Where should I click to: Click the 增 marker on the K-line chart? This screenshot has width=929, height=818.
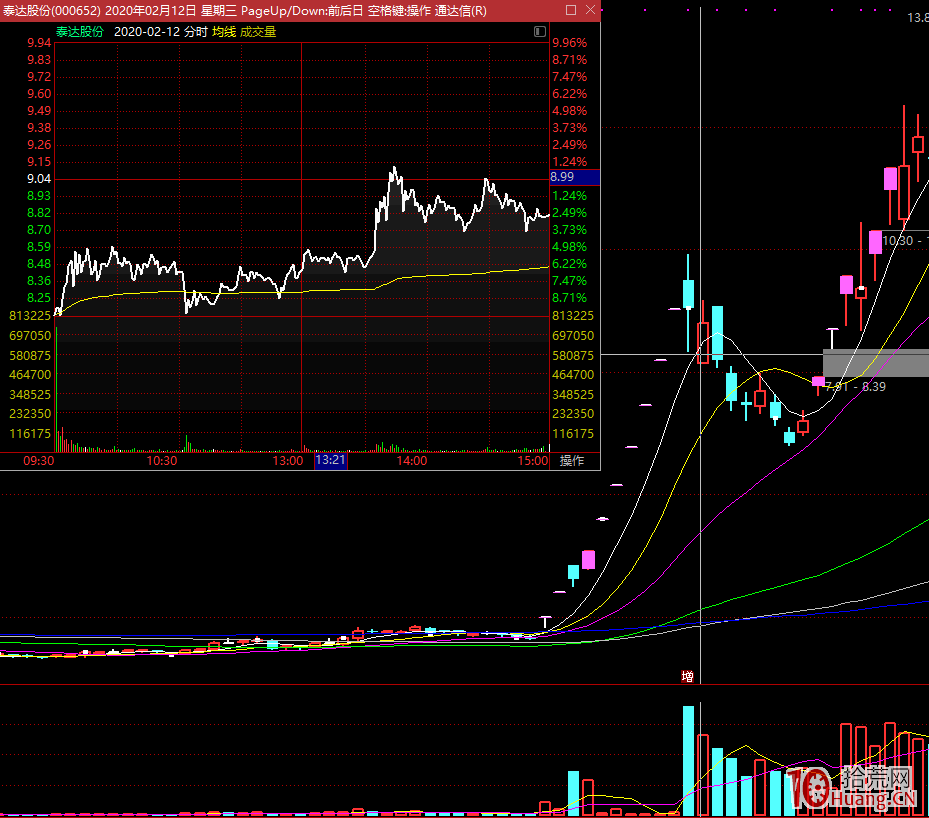pyautogui.click(x=687, y=676)
